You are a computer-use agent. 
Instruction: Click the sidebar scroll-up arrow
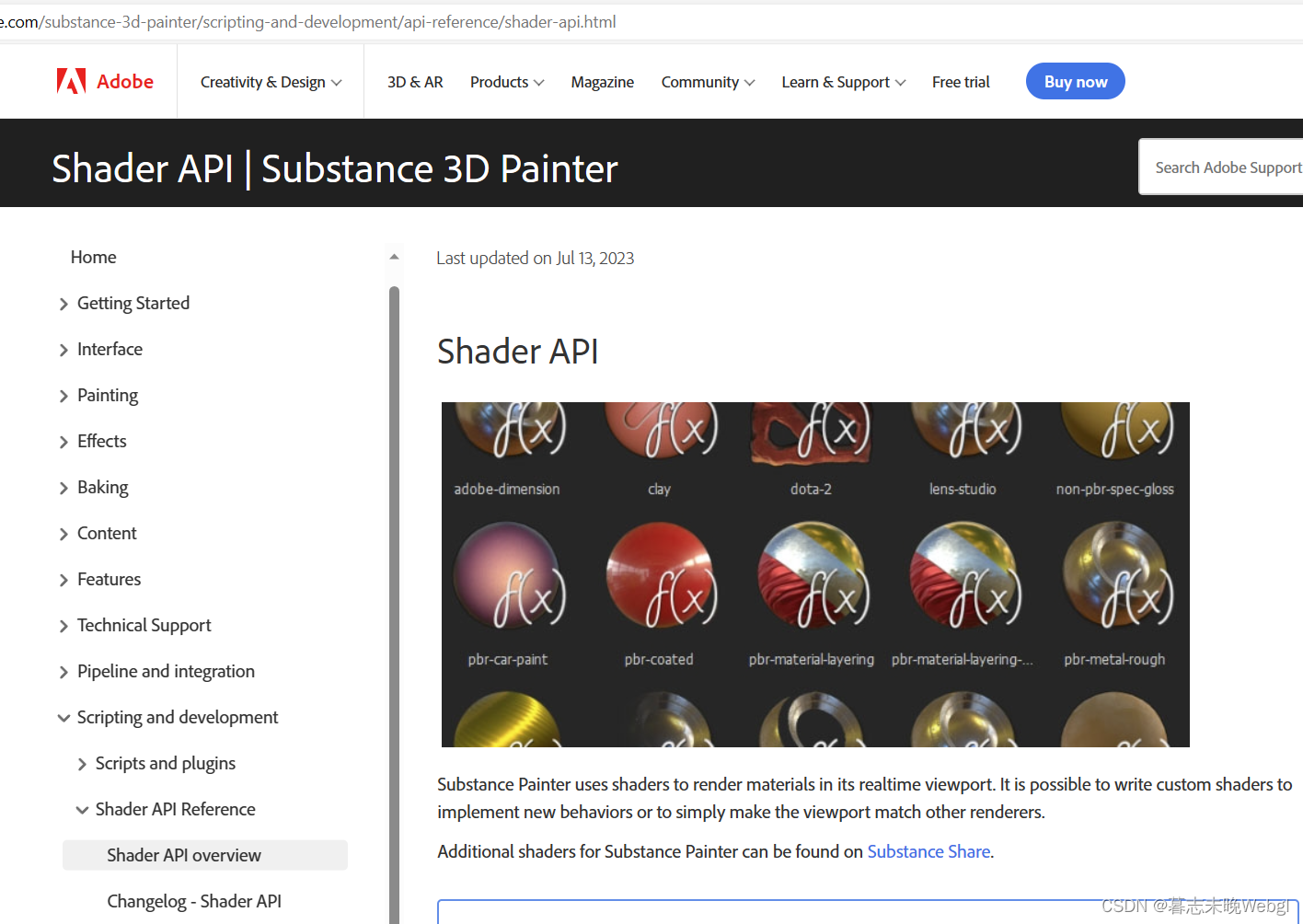pos(394,257)
